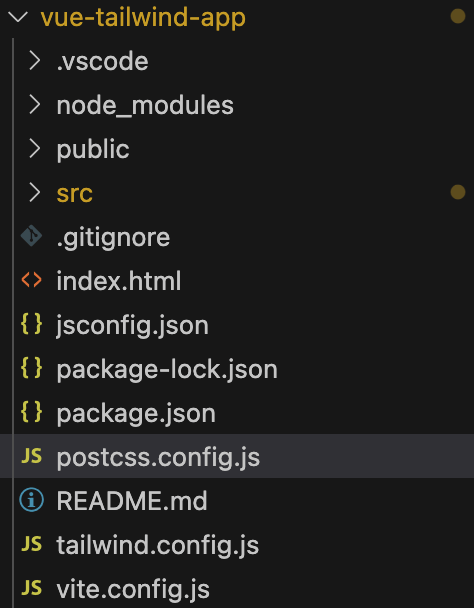474x608 pixels.
Task: Click the JS icon beside vite.config.js
Action: pos(31,587)
